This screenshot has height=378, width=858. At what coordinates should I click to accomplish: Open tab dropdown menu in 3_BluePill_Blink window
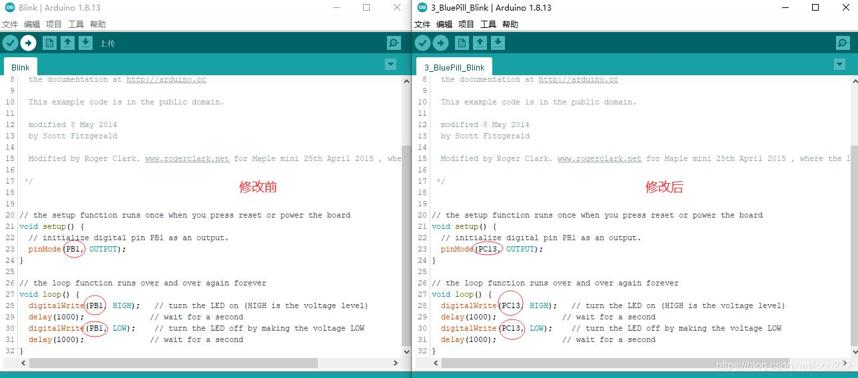[840, 64]
